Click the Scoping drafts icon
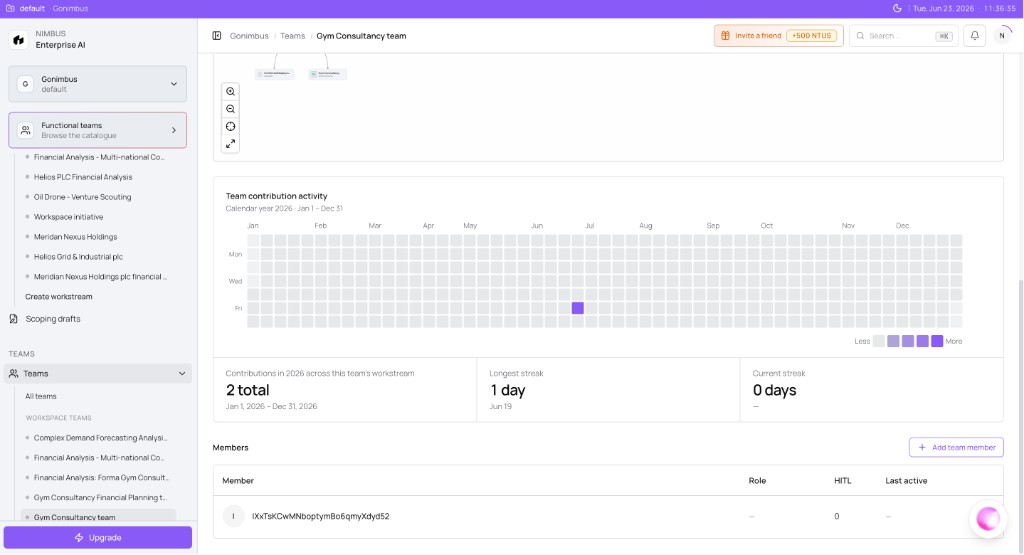1024x555 pixels. [14, 319]
